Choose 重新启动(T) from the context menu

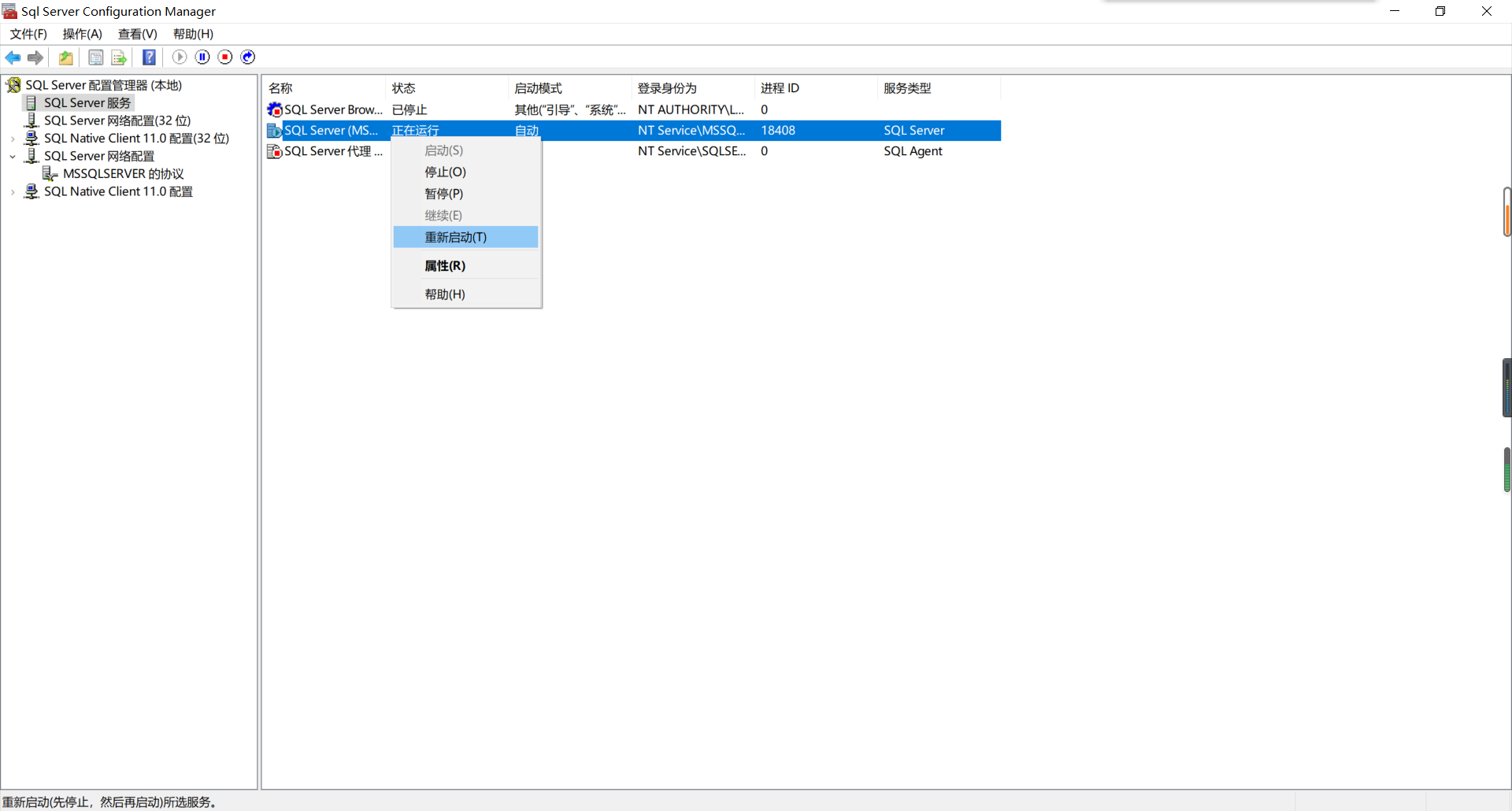tap(457, 237)
